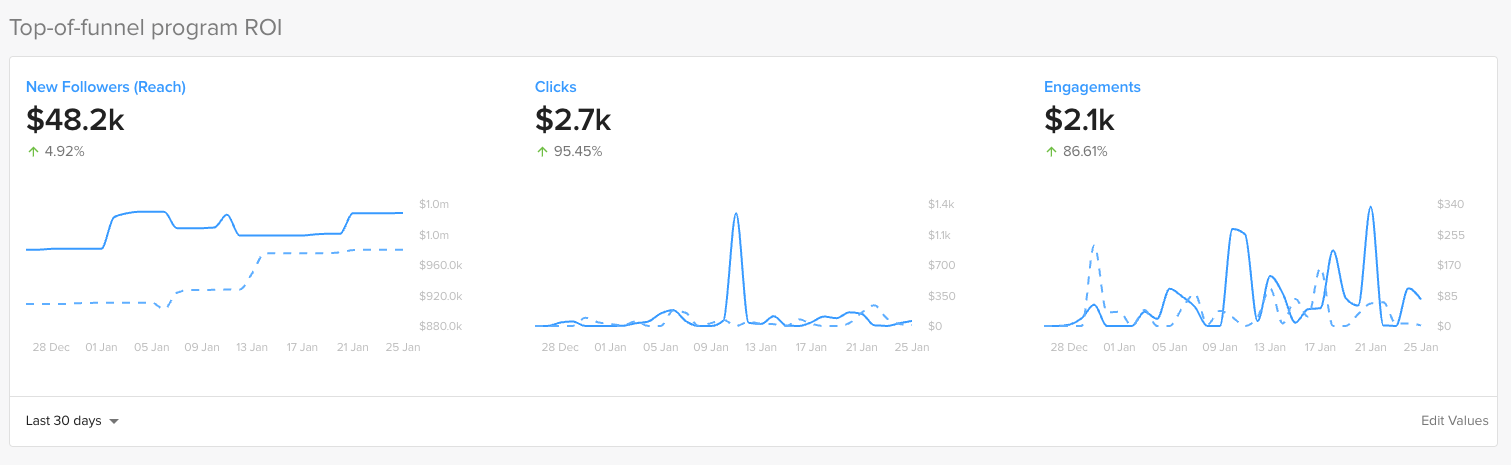Click the highest peak in the Engagements chart
Image resolution: width=1511 pixels, height=465 pixels.
(x=1370, y=208)
